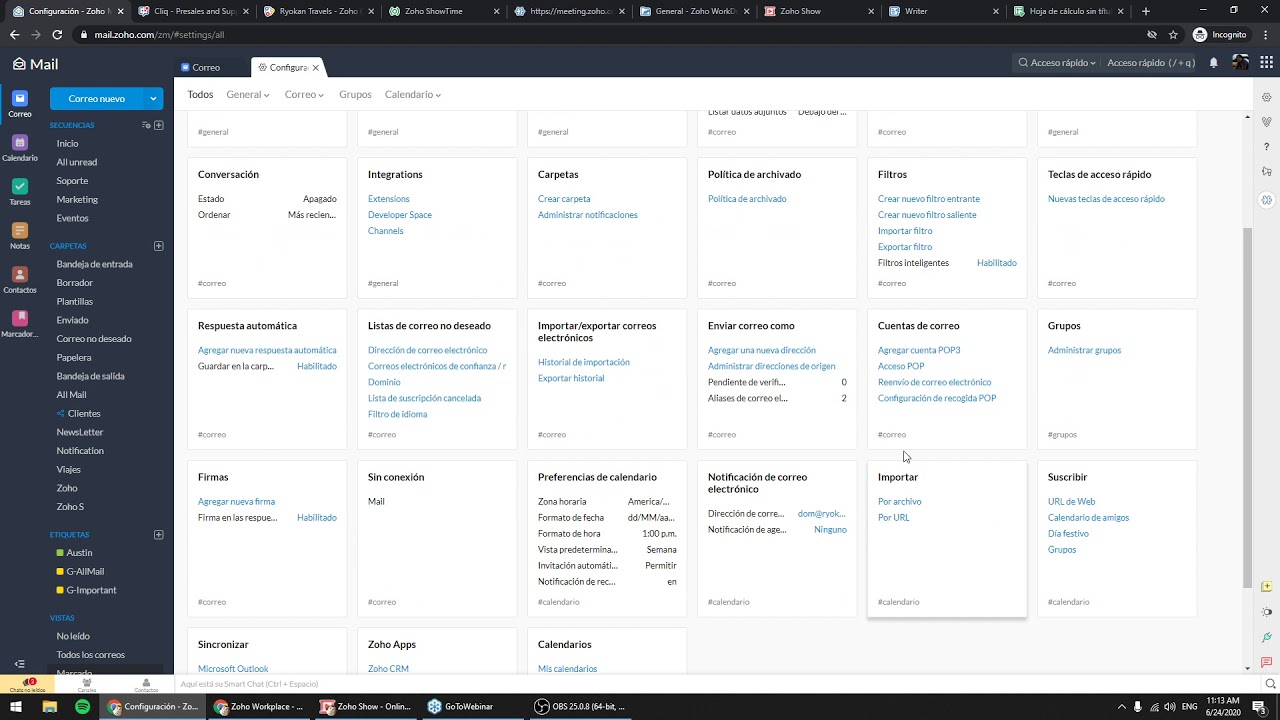Change Notificación de agenda Ninguno setting
Screen dimensions: 1280x720
point(830,530)
